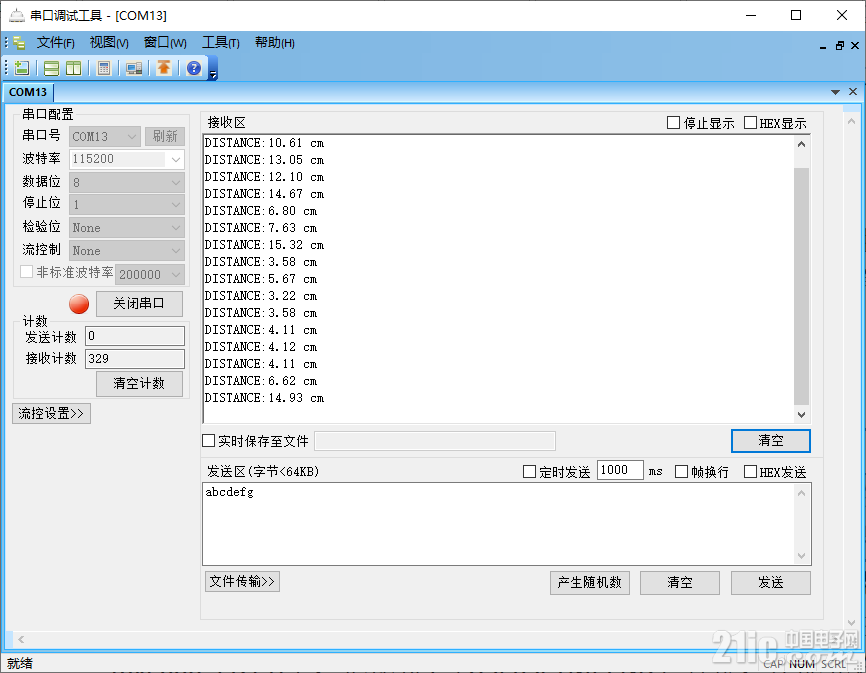Click the 接收计数 329 field

(135, 358)
